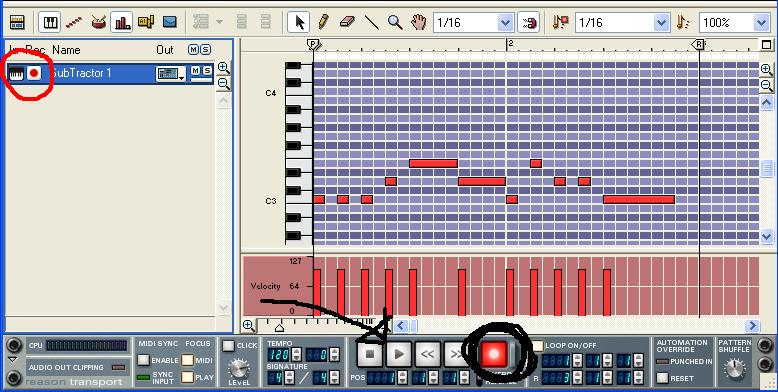Select the SubTractor 1 track row
The width and height of the screenshot is (778, 392).
[110, 73]
